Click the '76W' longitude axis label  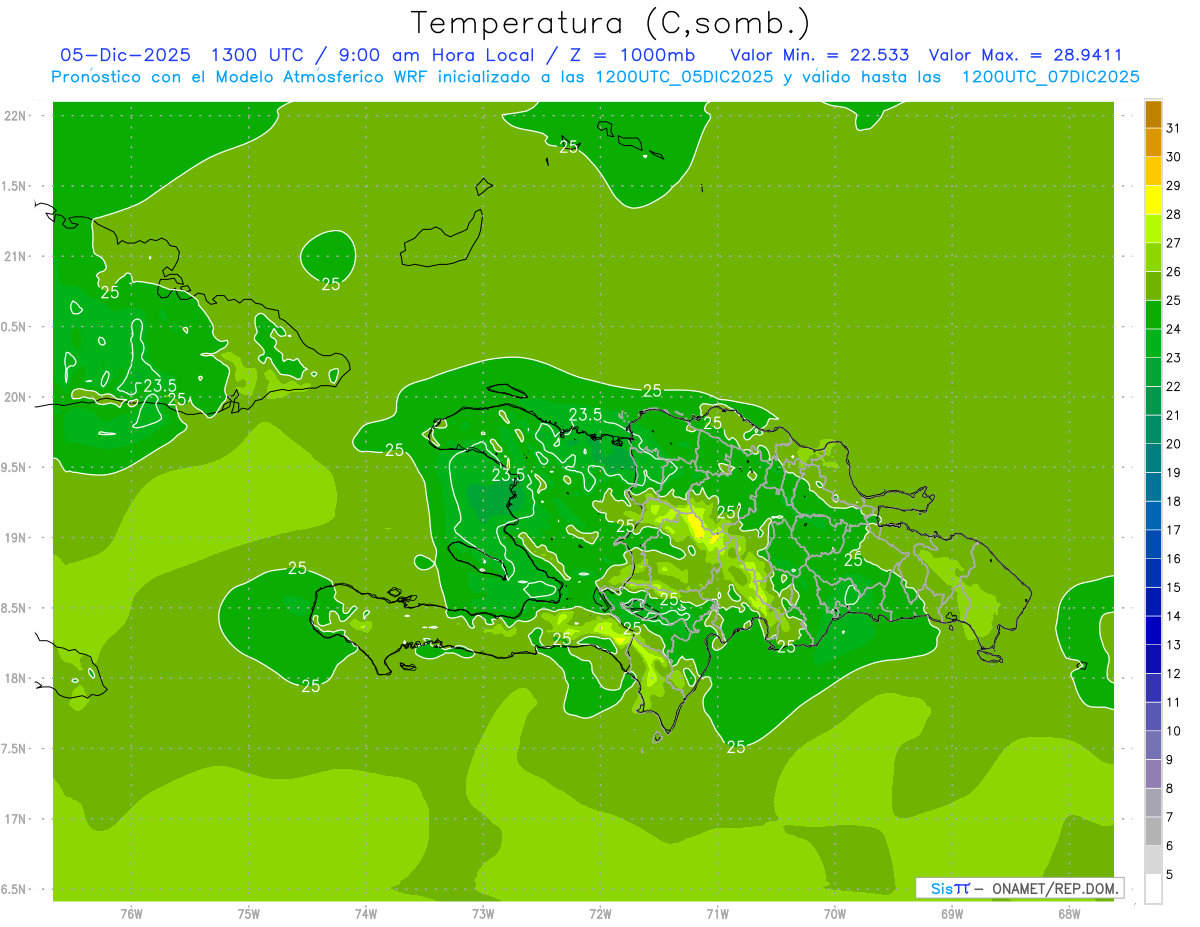click(131, 914)
